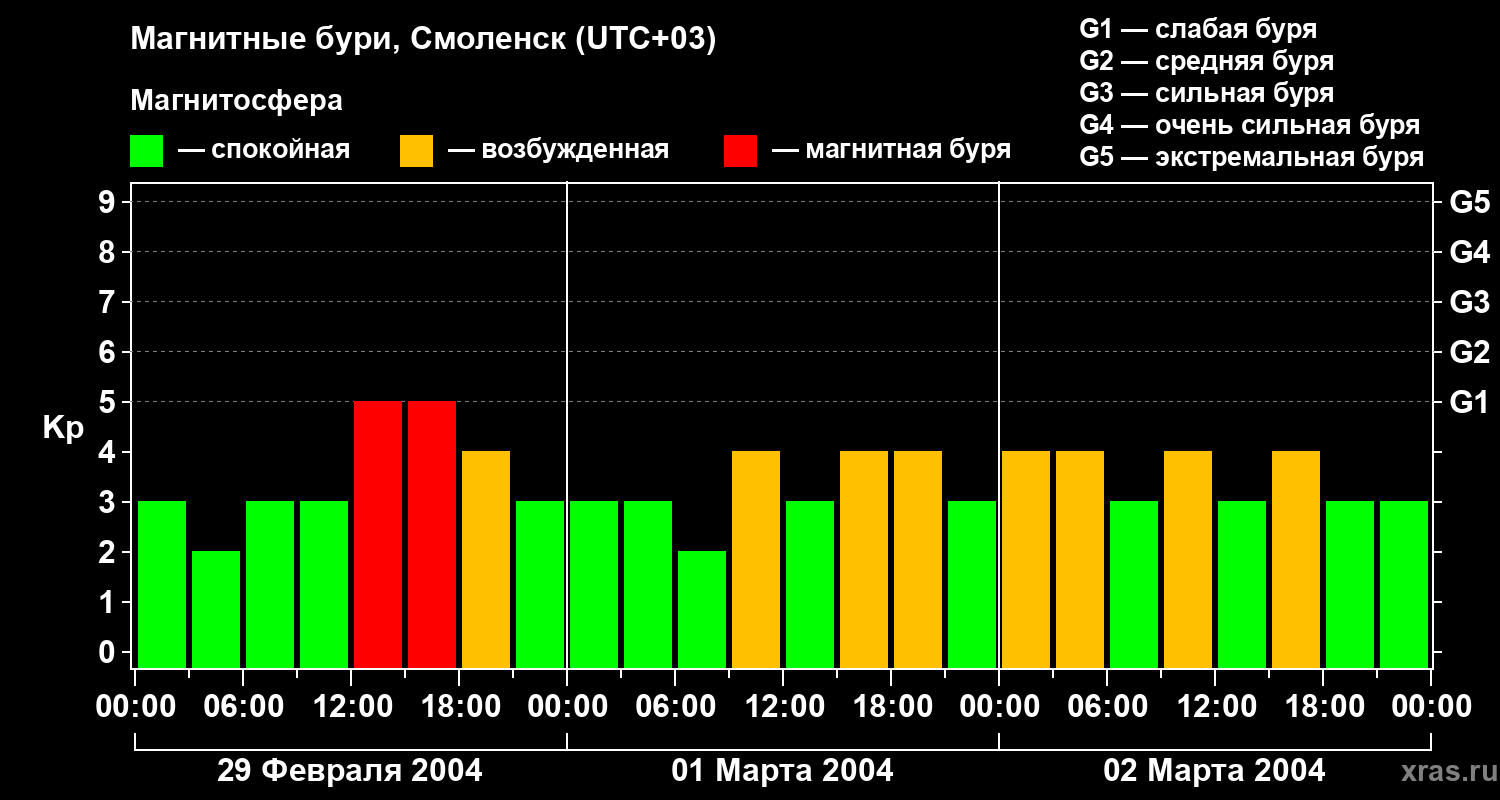1500x800 pixels.
Task: Click the 02 Марта 2004 date label
Action: pyautogui.click(x=1214, y=771)
